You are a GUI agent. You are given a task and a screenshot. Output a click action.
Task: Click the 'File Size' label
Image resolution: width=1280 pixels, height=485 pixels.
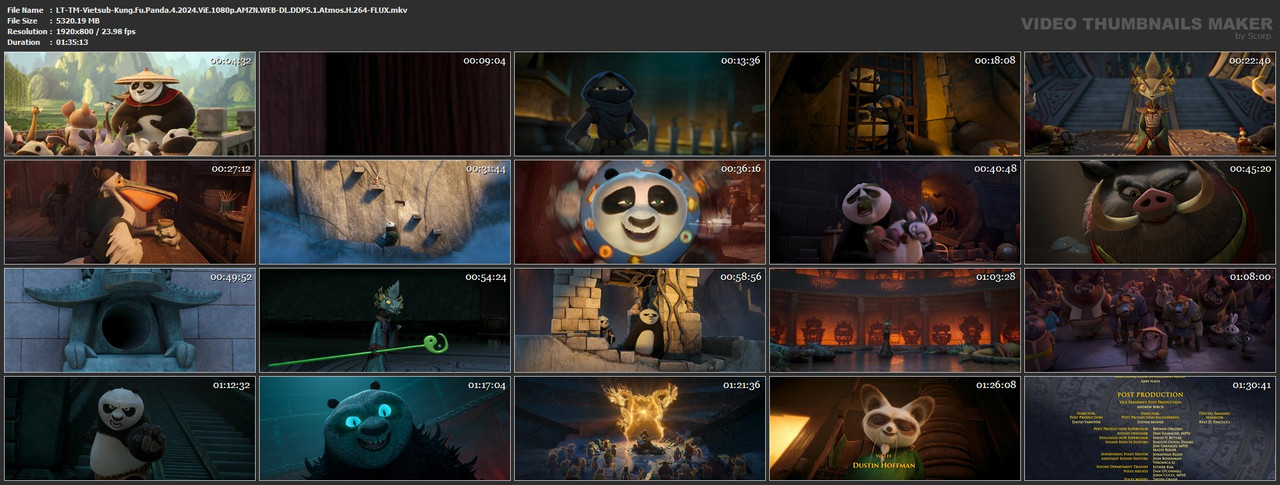click(24, 20)
